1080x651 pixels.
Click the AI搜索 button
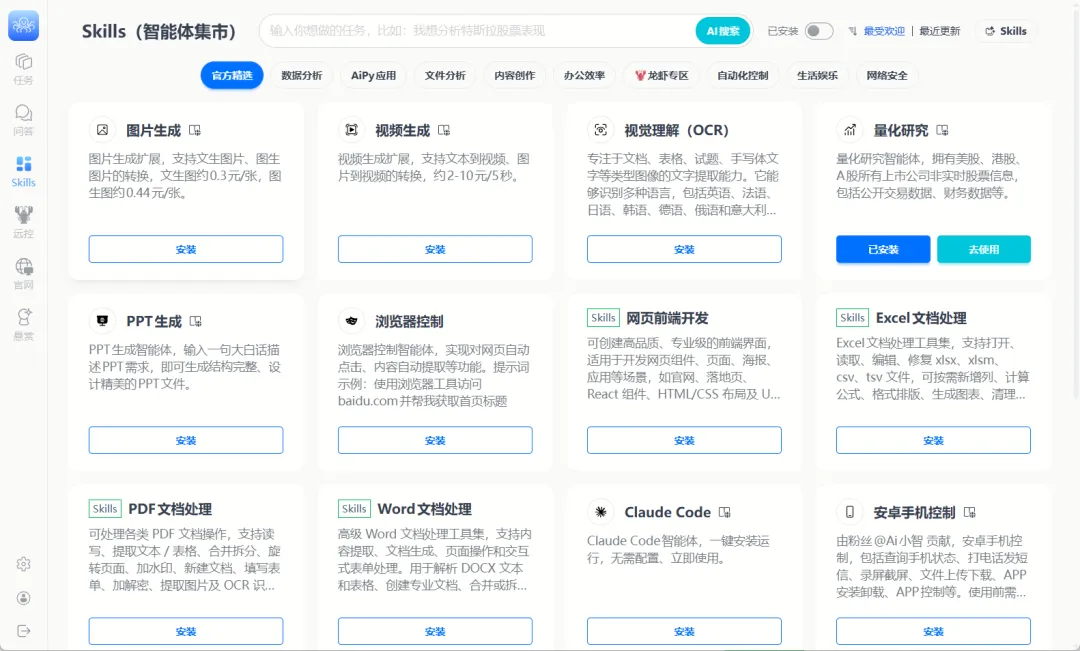723,31
